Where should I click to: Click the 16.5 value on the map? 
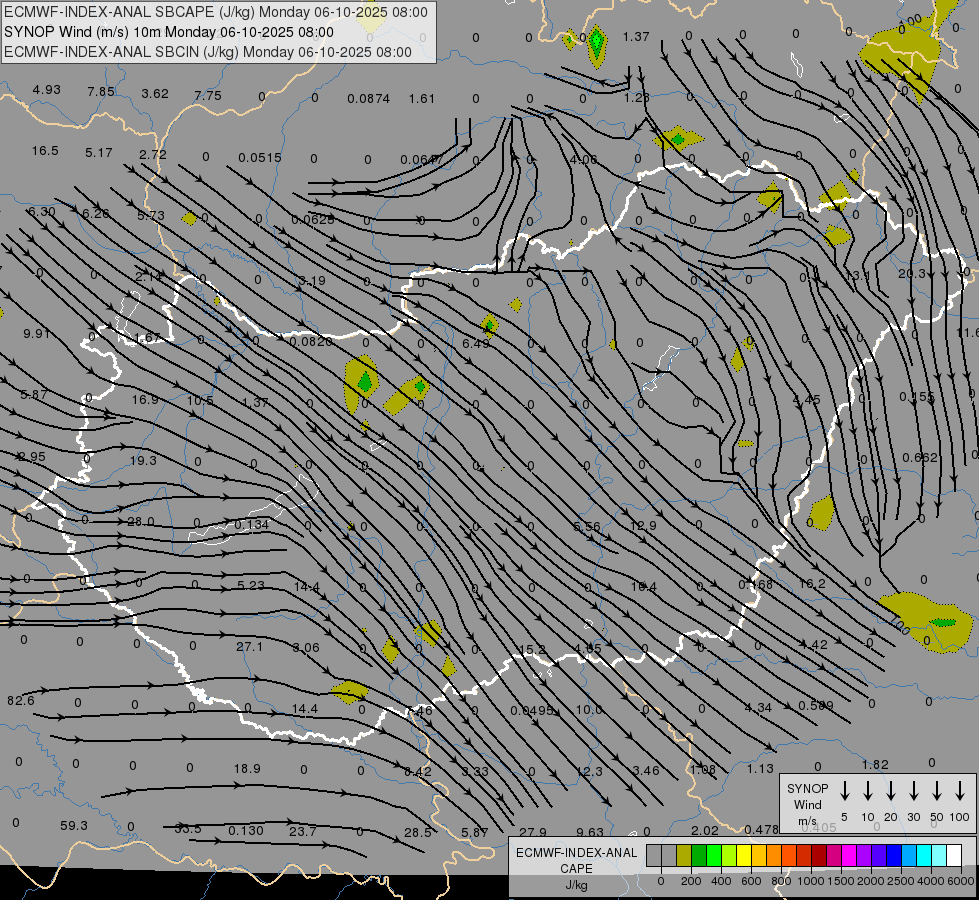(x=45, y=151)
